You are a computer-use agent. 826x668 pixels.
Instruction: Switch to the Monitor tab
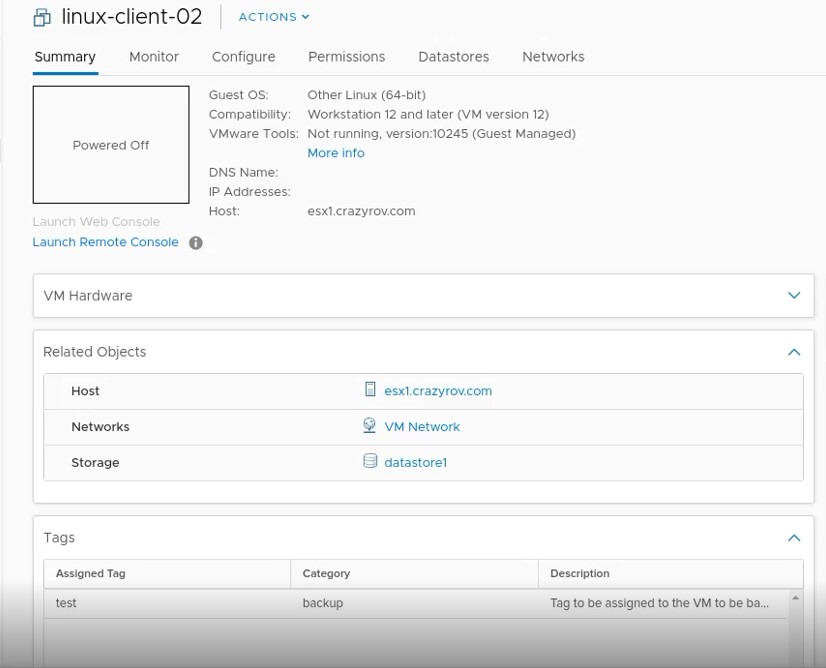pyautogui.click(x=154, y=57)
